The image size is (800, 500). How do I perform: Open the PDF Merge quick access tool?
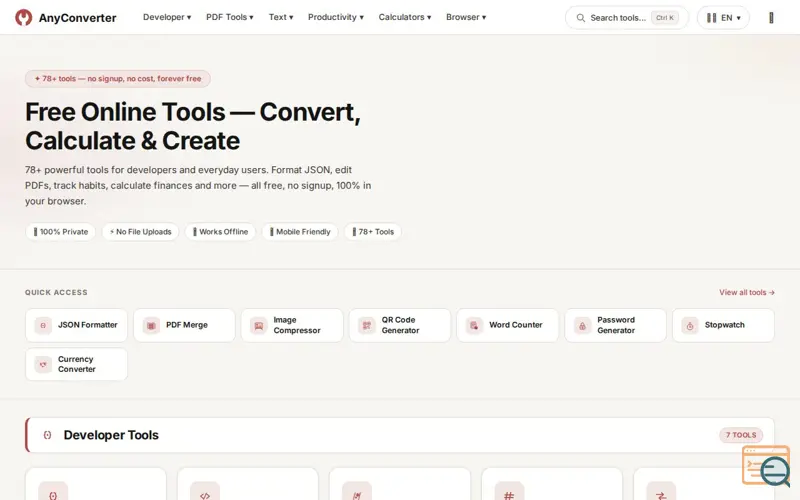click(184, 325)
